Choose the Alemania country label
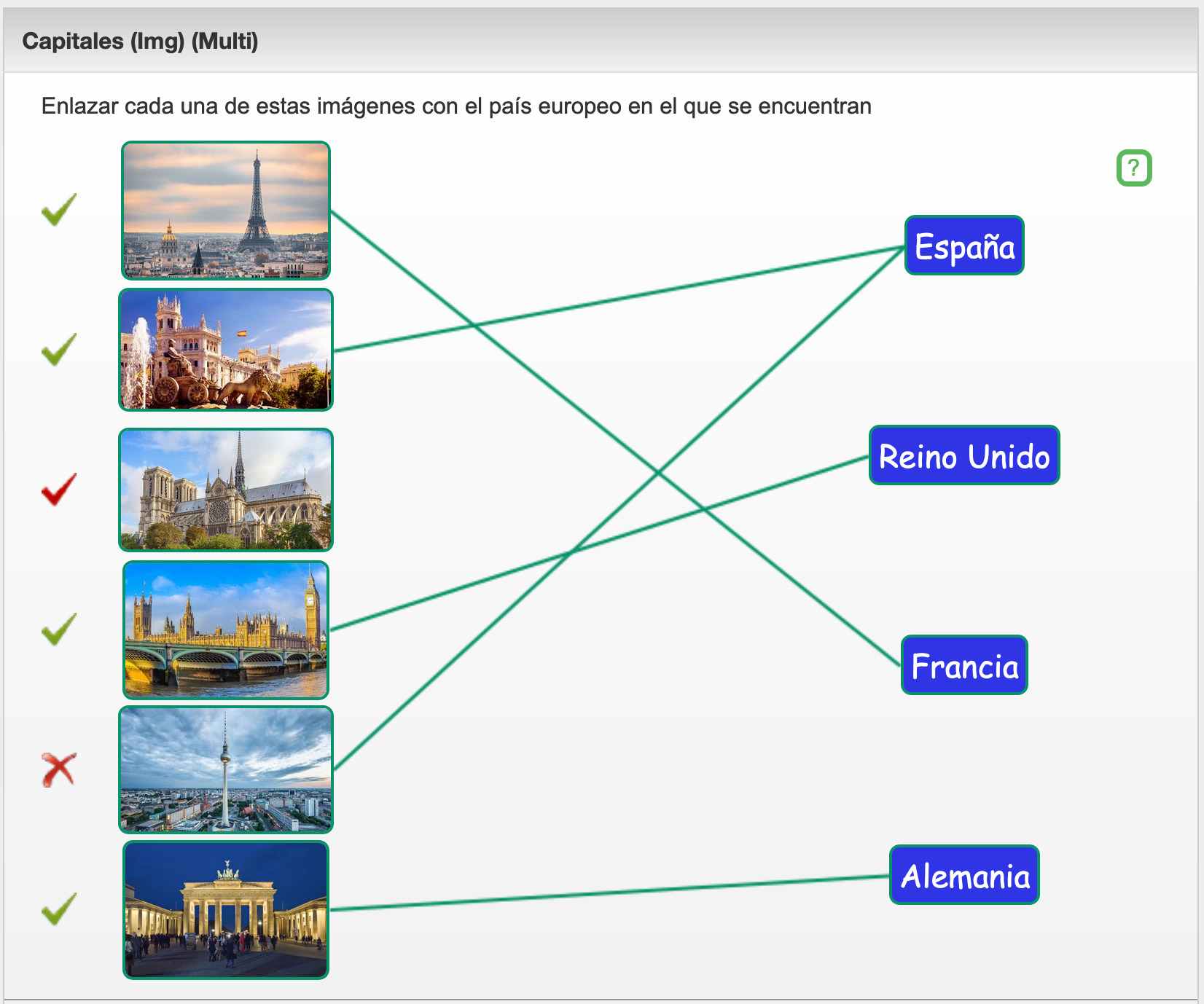This screenshot has height=1004, width=1204. (963, 875)
